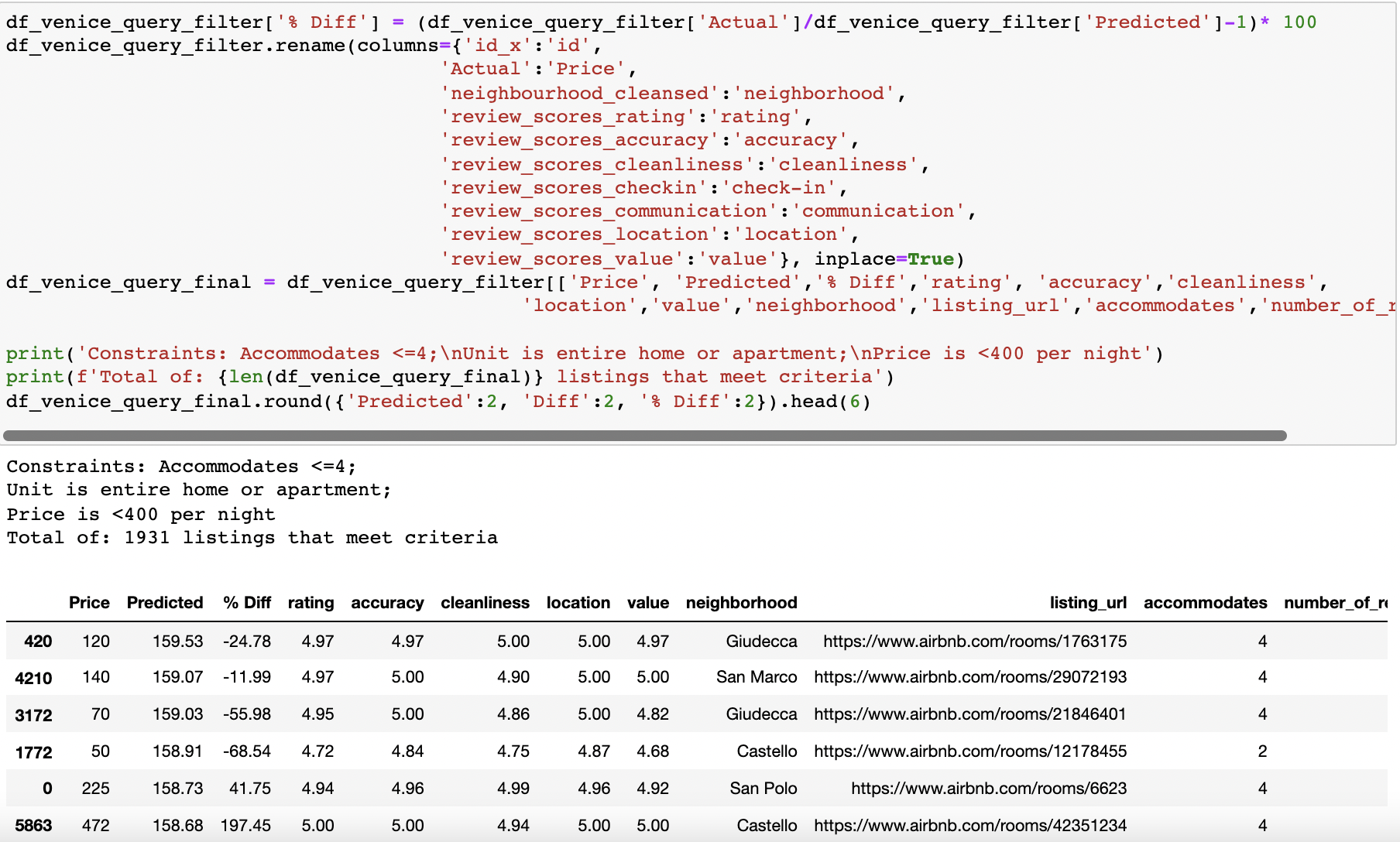The image size is (1400, 842).
Task: Click the accuracy column header
Action: (x=387, y=603)
